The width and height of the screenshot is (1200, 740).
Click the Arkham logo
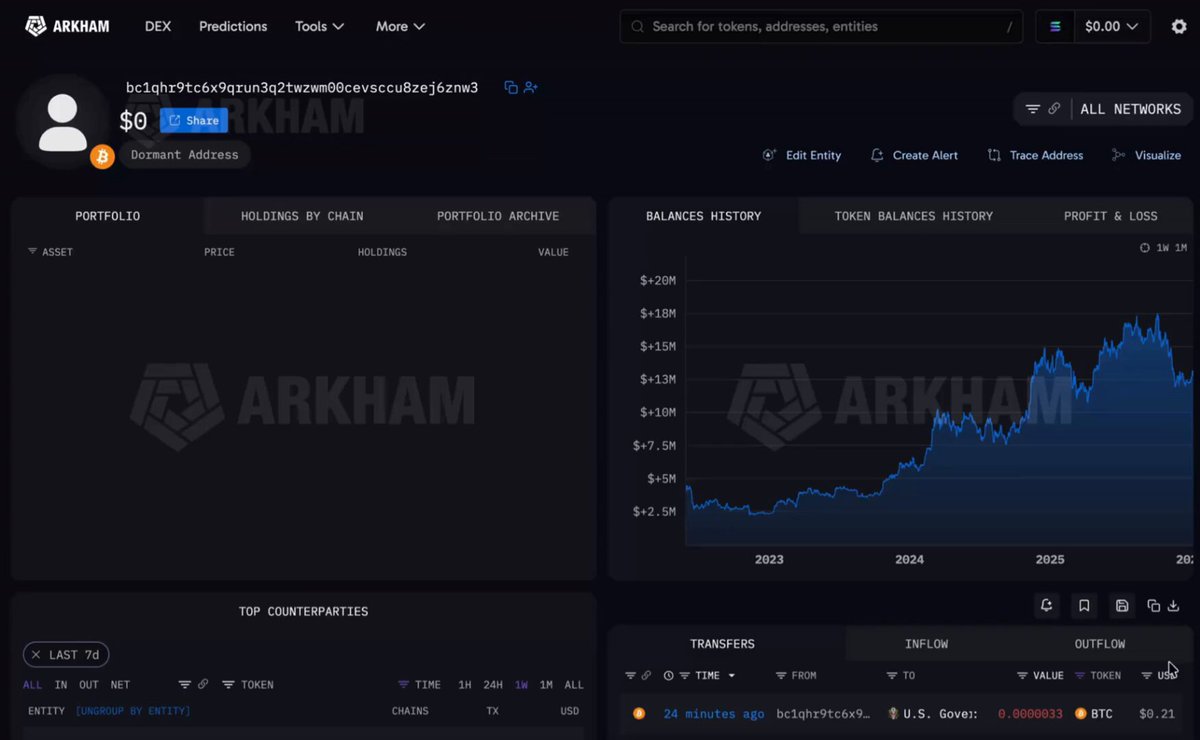tap(67, 26)
